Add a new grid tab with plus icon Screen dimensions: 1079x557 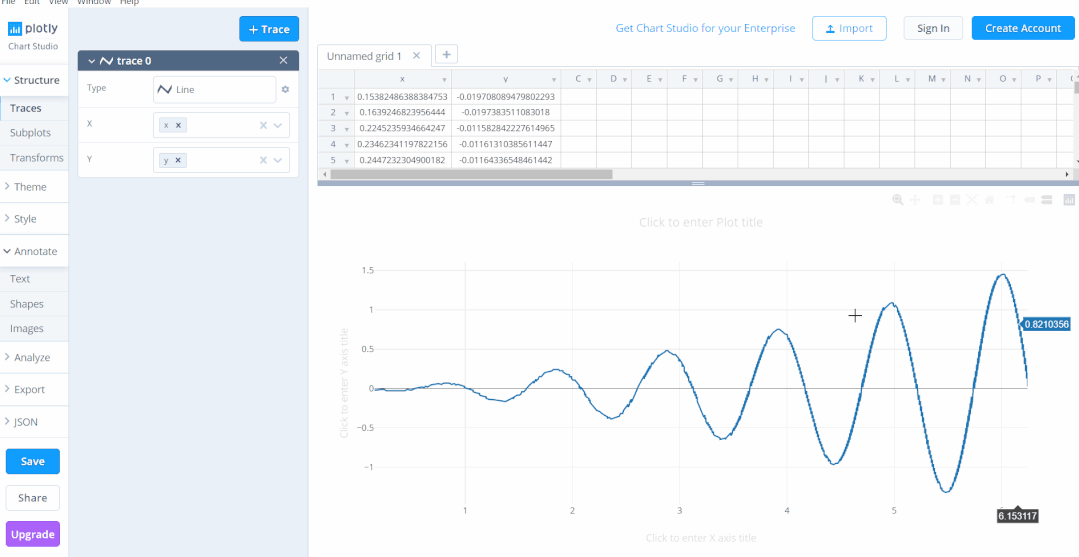point(446,55)
